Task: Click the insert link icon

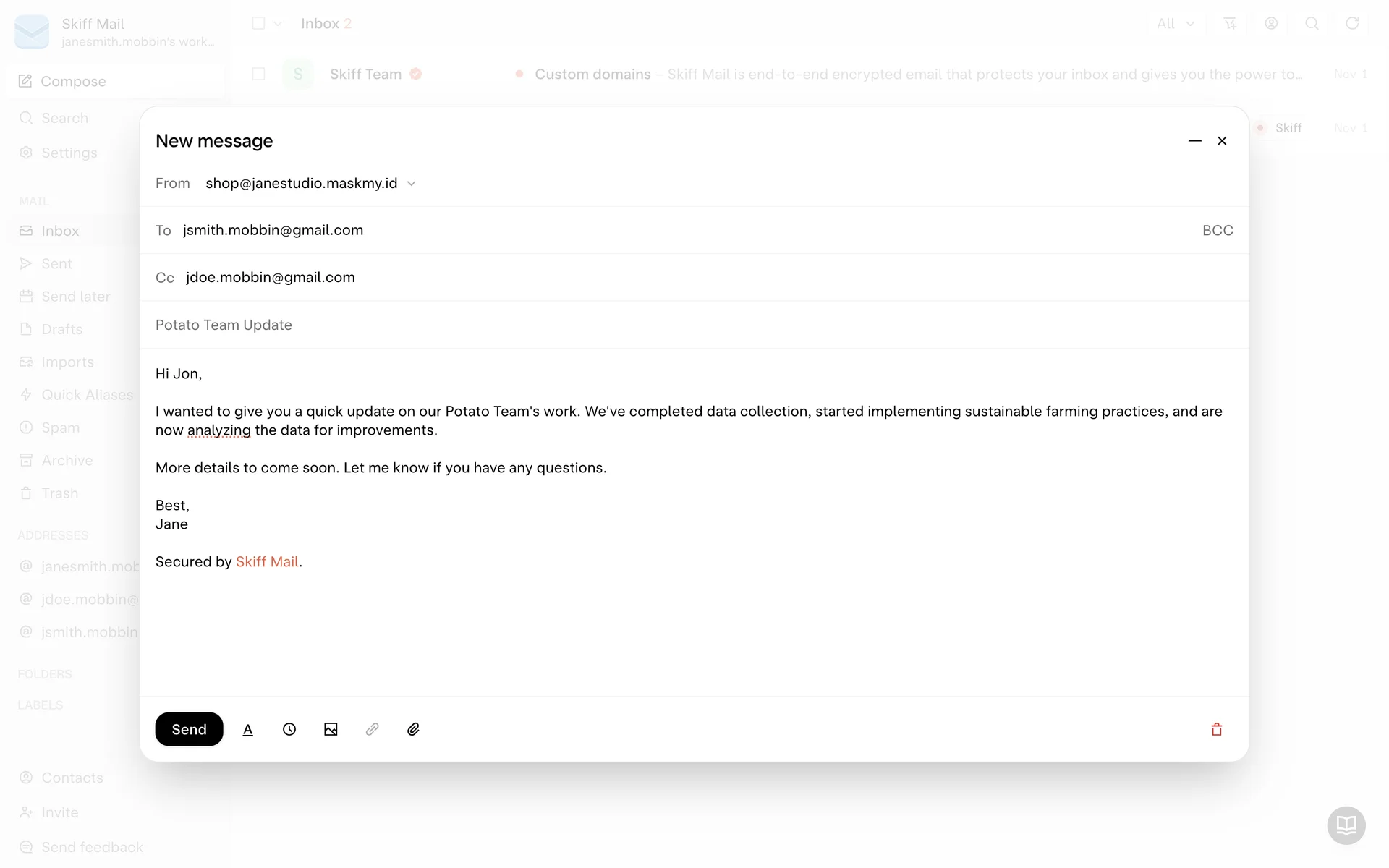Action: [x=372, y=729]
